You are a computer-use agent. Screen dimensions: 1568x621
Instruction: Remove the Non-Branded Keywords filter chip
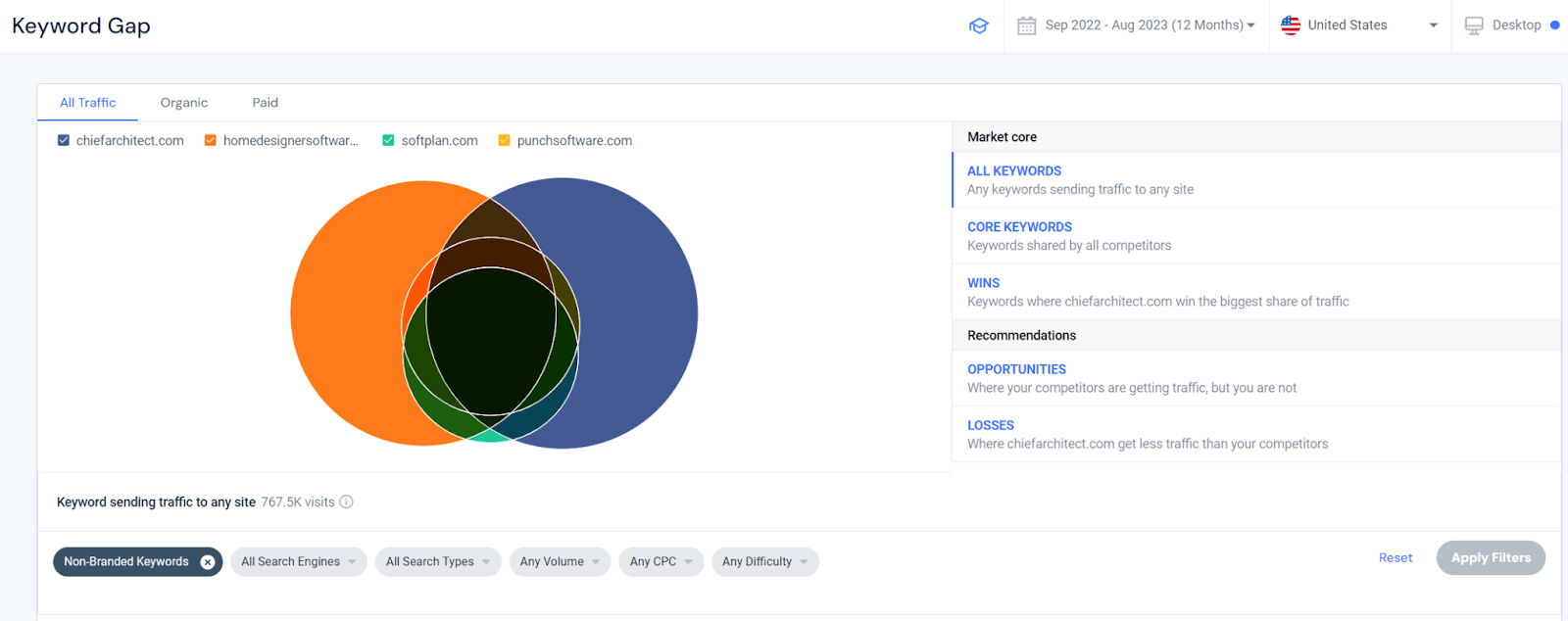click(x=208, y=562)
